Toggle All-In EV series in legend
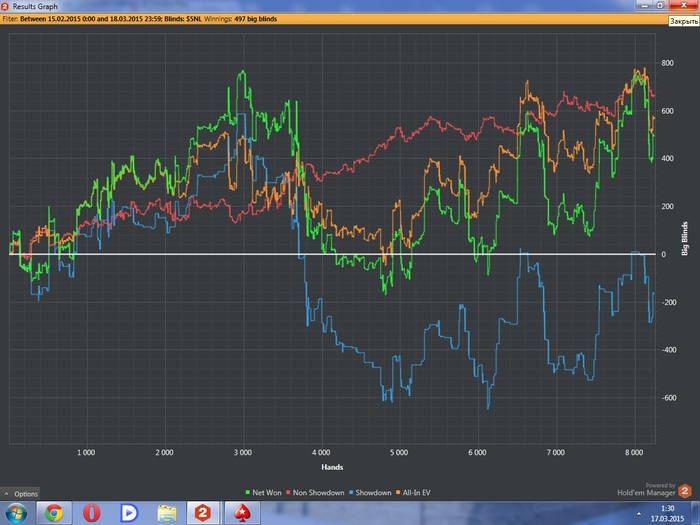 point(413,493)
